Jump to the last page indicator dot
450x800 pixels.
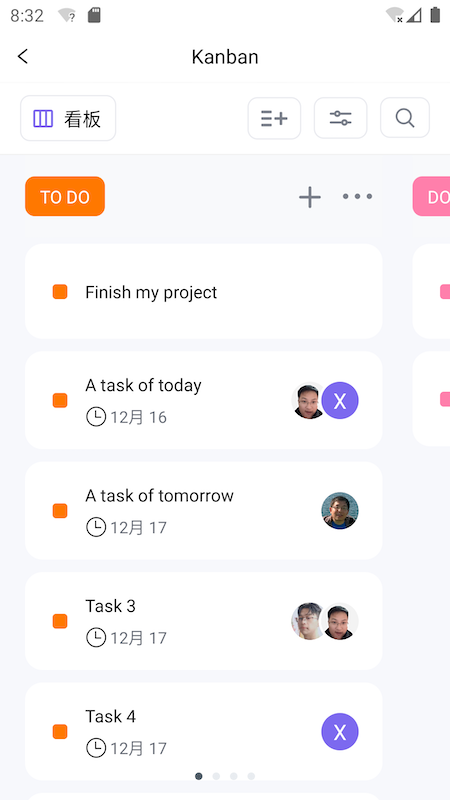[x=251, y=777]
